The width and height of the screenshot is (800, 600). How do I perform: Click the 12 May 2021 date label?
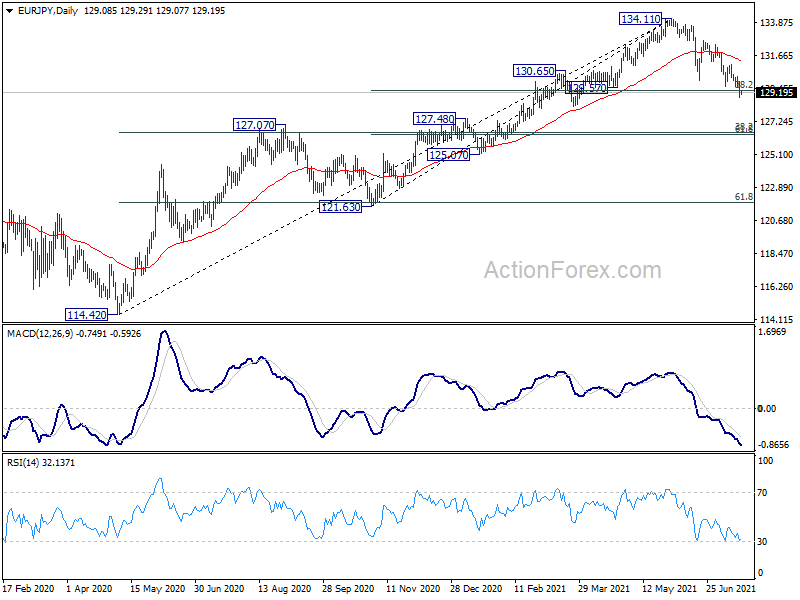click(x=669, y=588)
